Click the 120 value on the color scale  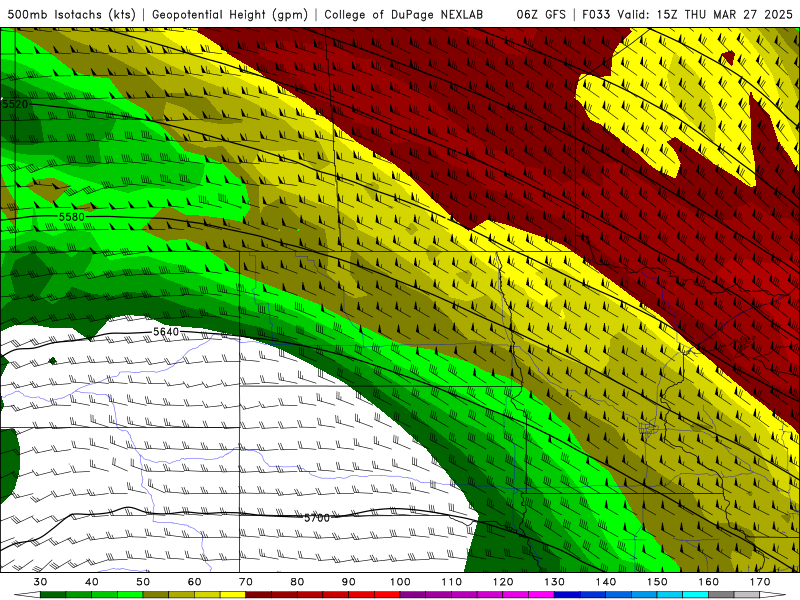pyautogui.click(x=503, y=582)
